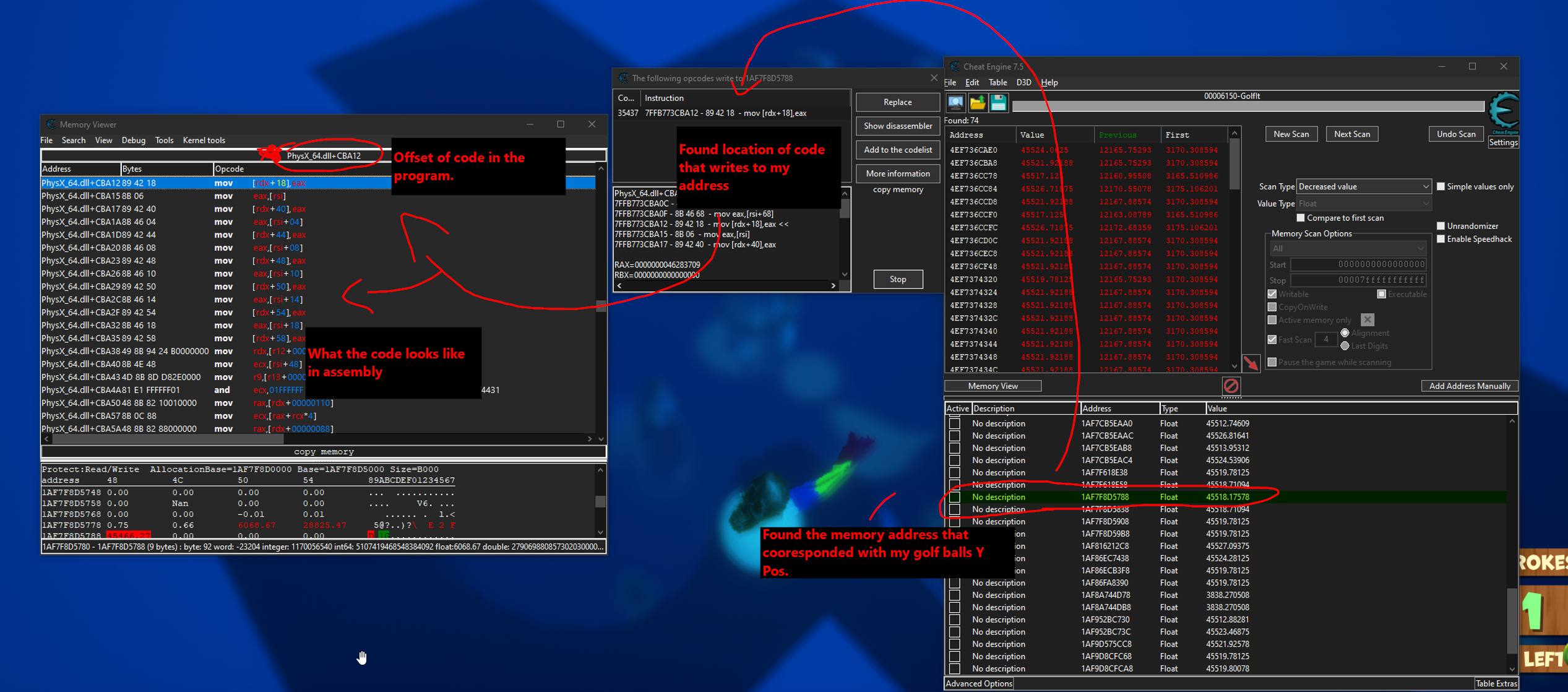Select the Alignment radio button
Screen dimensions: 1568x692
[x=1345, y=333]
